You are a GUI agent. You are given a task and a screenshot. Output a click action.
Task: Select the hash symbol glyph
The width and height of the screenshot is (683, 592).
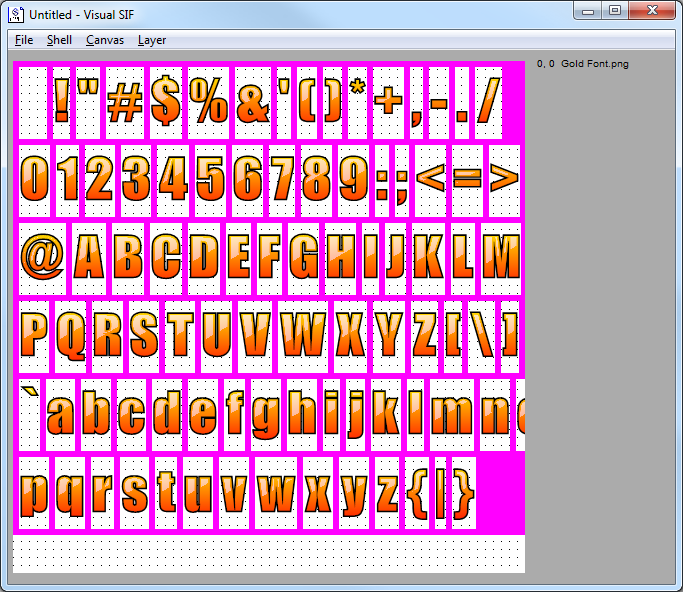click(125, 102)
